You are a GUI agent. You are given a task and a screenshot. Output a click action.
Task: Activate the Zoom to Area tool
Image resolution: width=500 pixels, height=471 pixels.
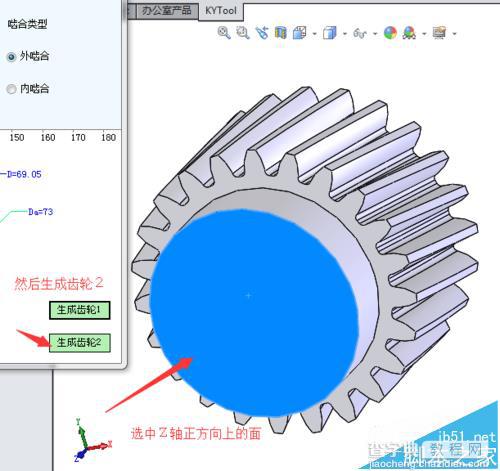tap(243, 33)
